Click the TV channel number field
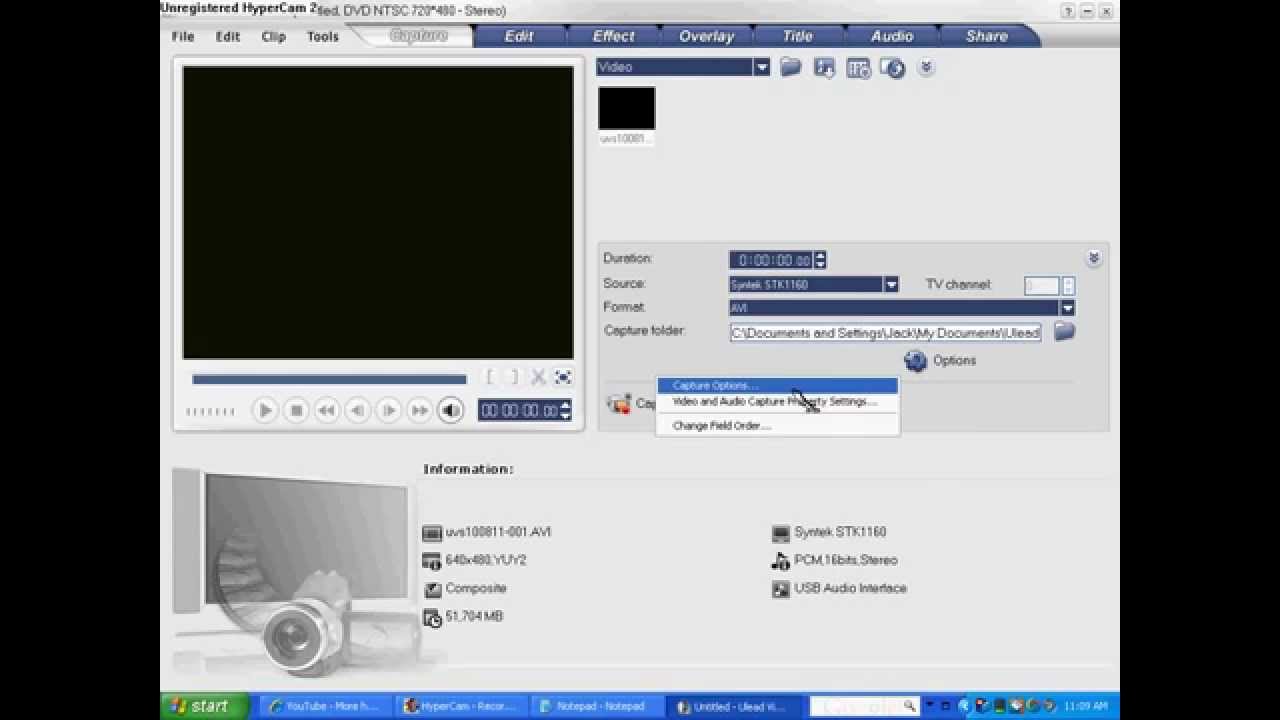 (1041, 286)
